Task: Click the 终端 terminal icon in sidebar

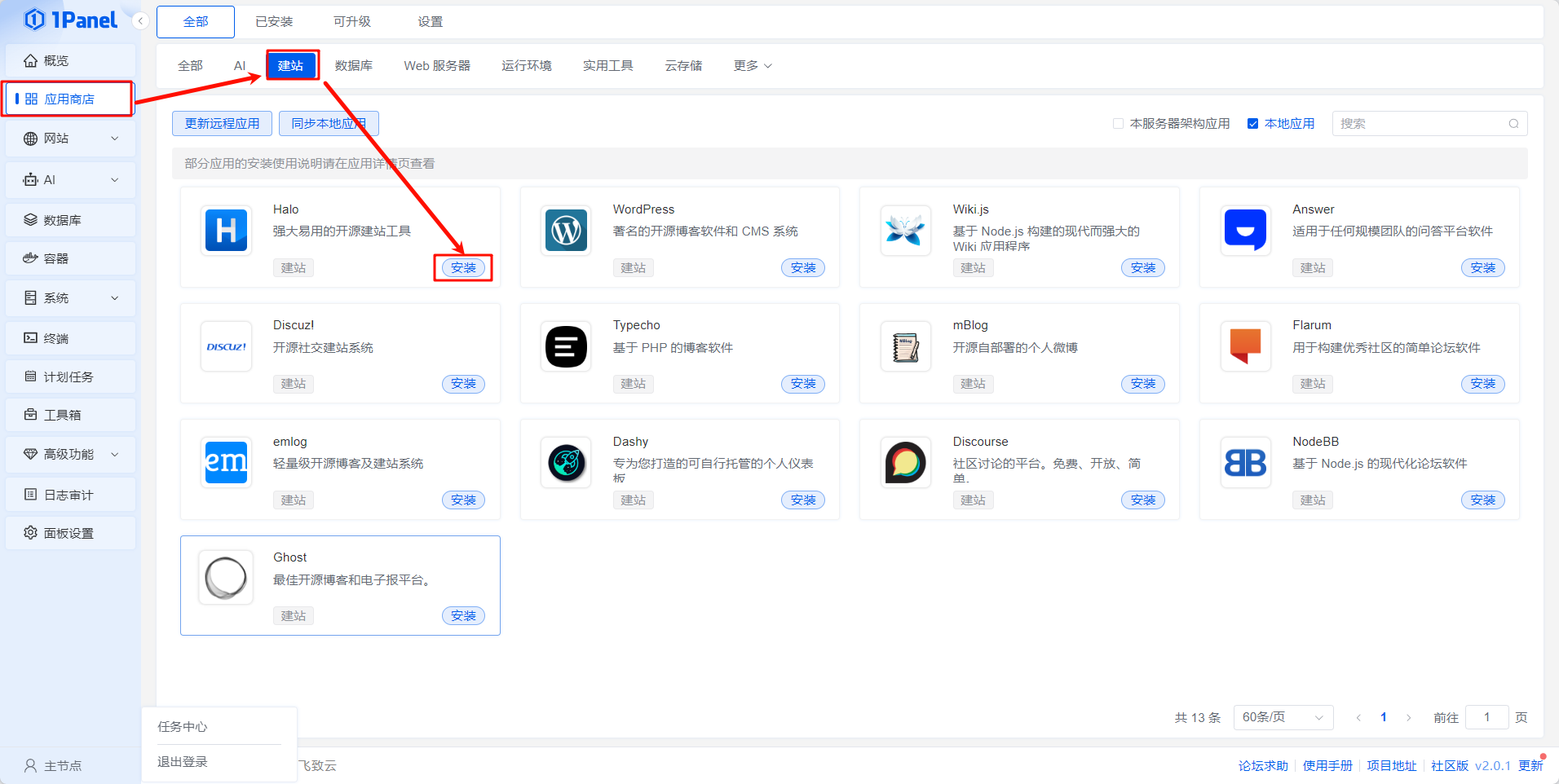Action: 30,337
